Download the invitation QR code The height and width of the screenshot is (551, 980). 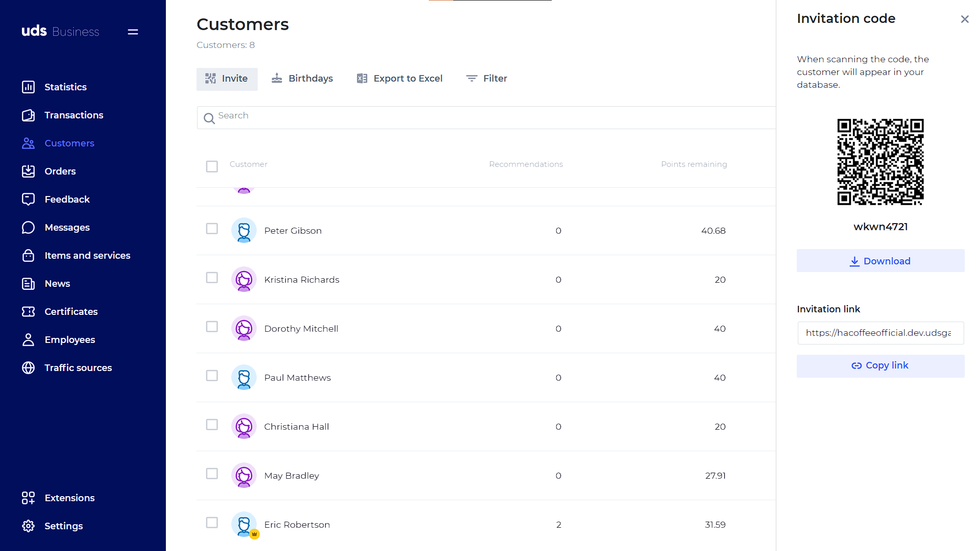pyautogui.click(x=880, y=261)
